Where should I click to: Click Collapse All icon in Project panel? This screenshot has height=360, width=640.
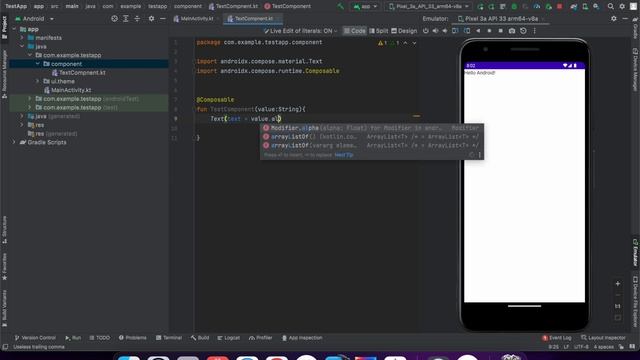(x=137, y=19)
